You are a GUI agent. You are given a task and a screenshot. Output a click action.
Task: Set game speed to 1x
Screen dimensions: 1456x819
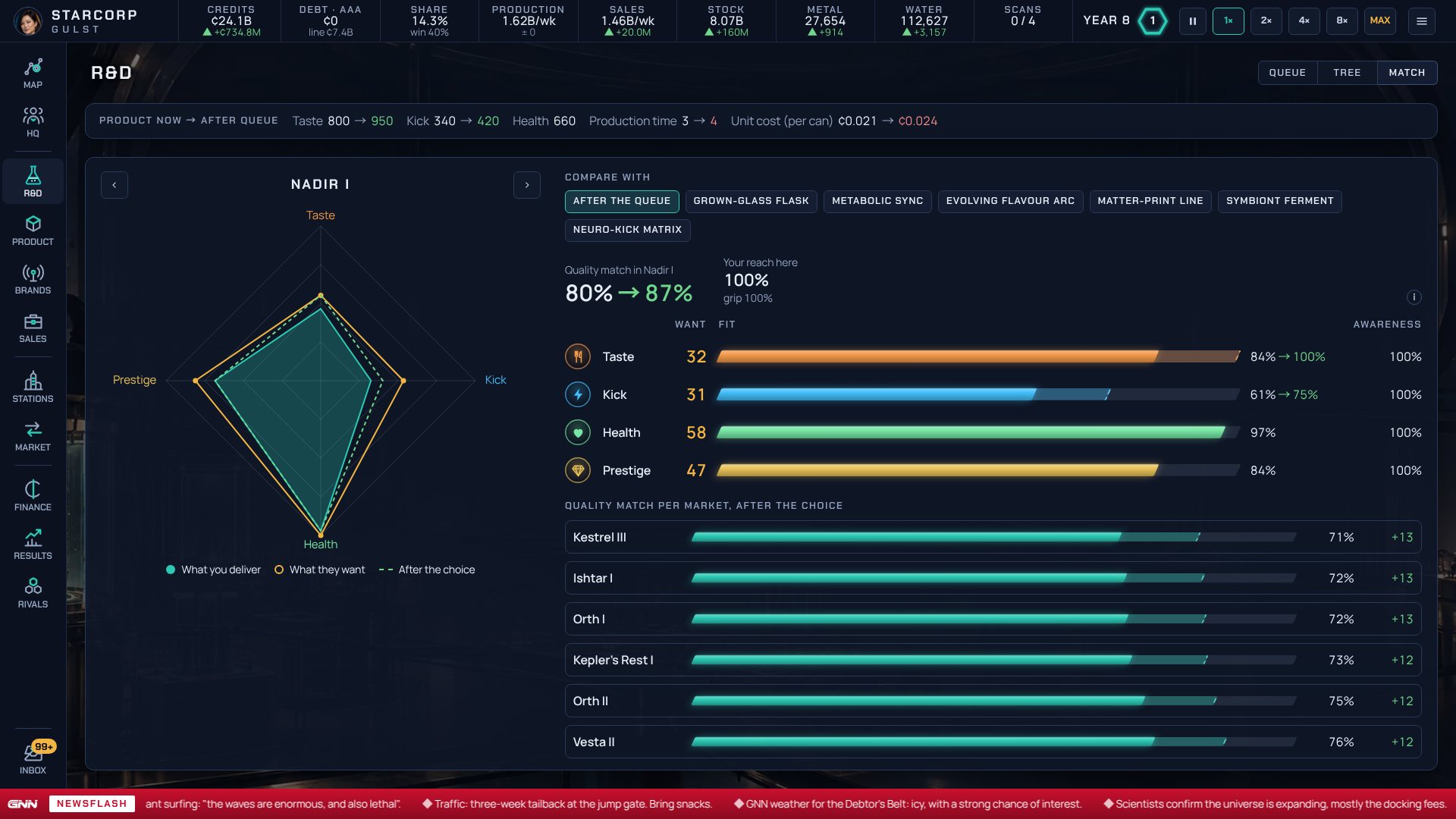click(1228, 21)
